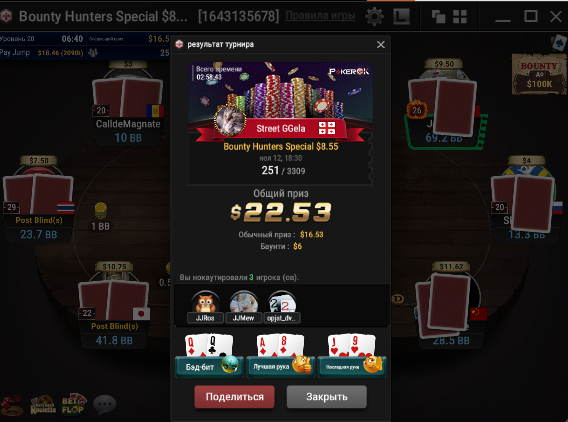Image resolution: width=568 pixels, height=422 pixels.
Task: Click the JJRos knocked-out player avatar
Action: point(205,307)
